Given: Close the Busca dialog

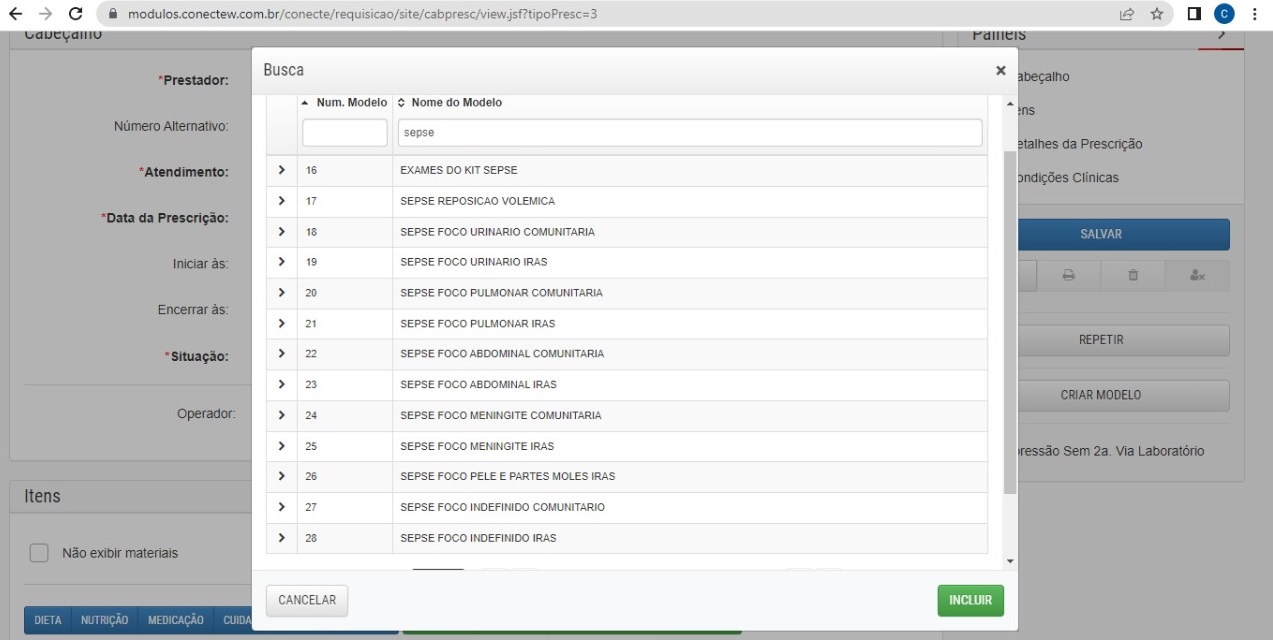Looking at the screenshot, I should (1000, 71).
